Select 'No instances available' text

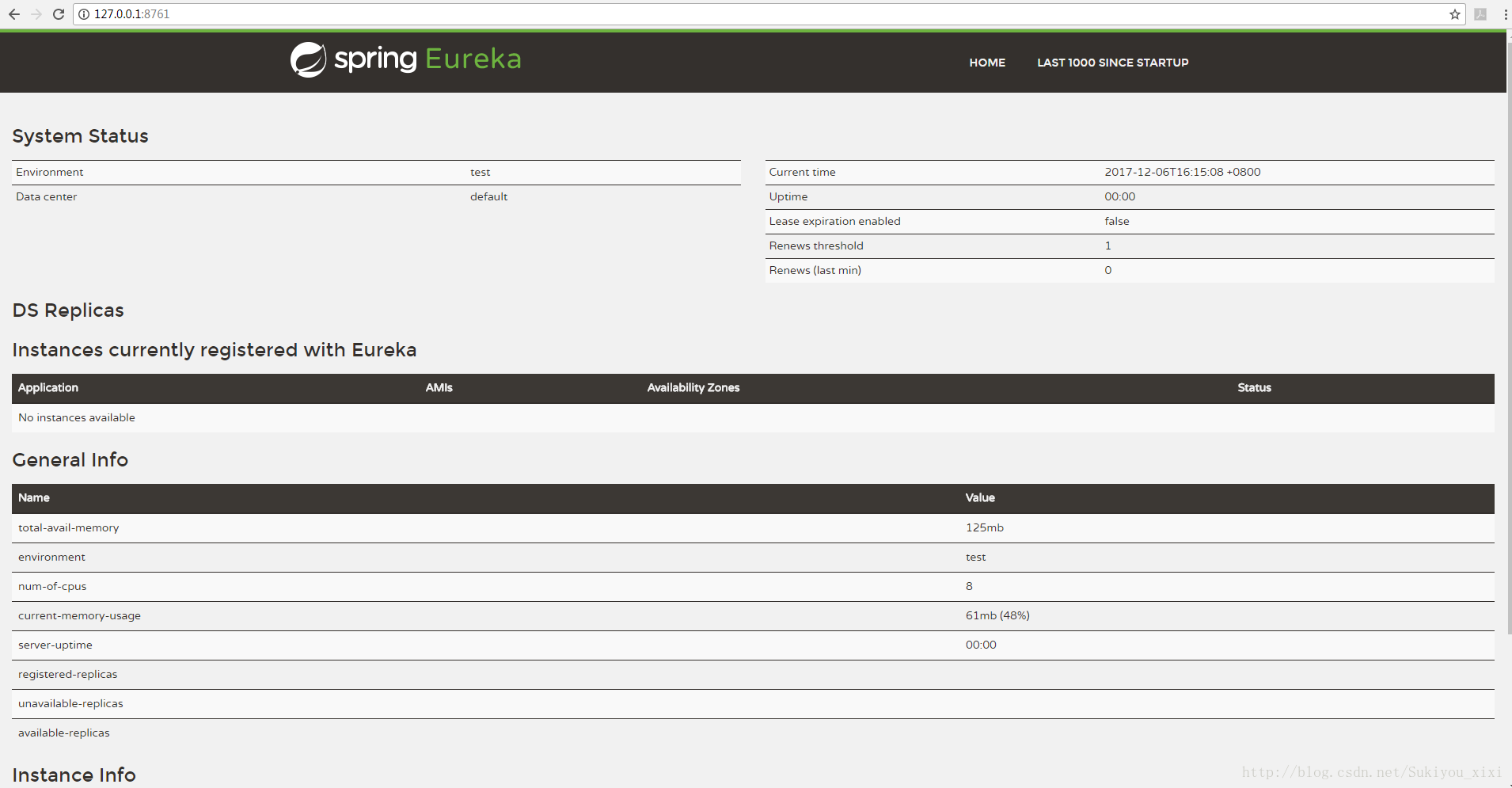click(77, 417)
